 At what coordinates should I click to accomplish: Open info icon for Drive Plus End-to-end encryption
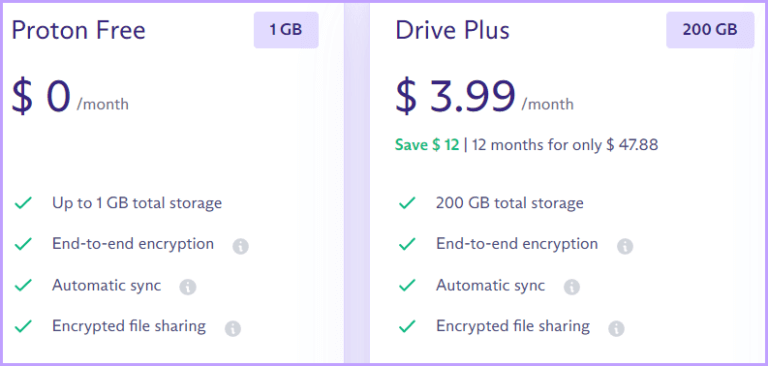coord(624,246)
